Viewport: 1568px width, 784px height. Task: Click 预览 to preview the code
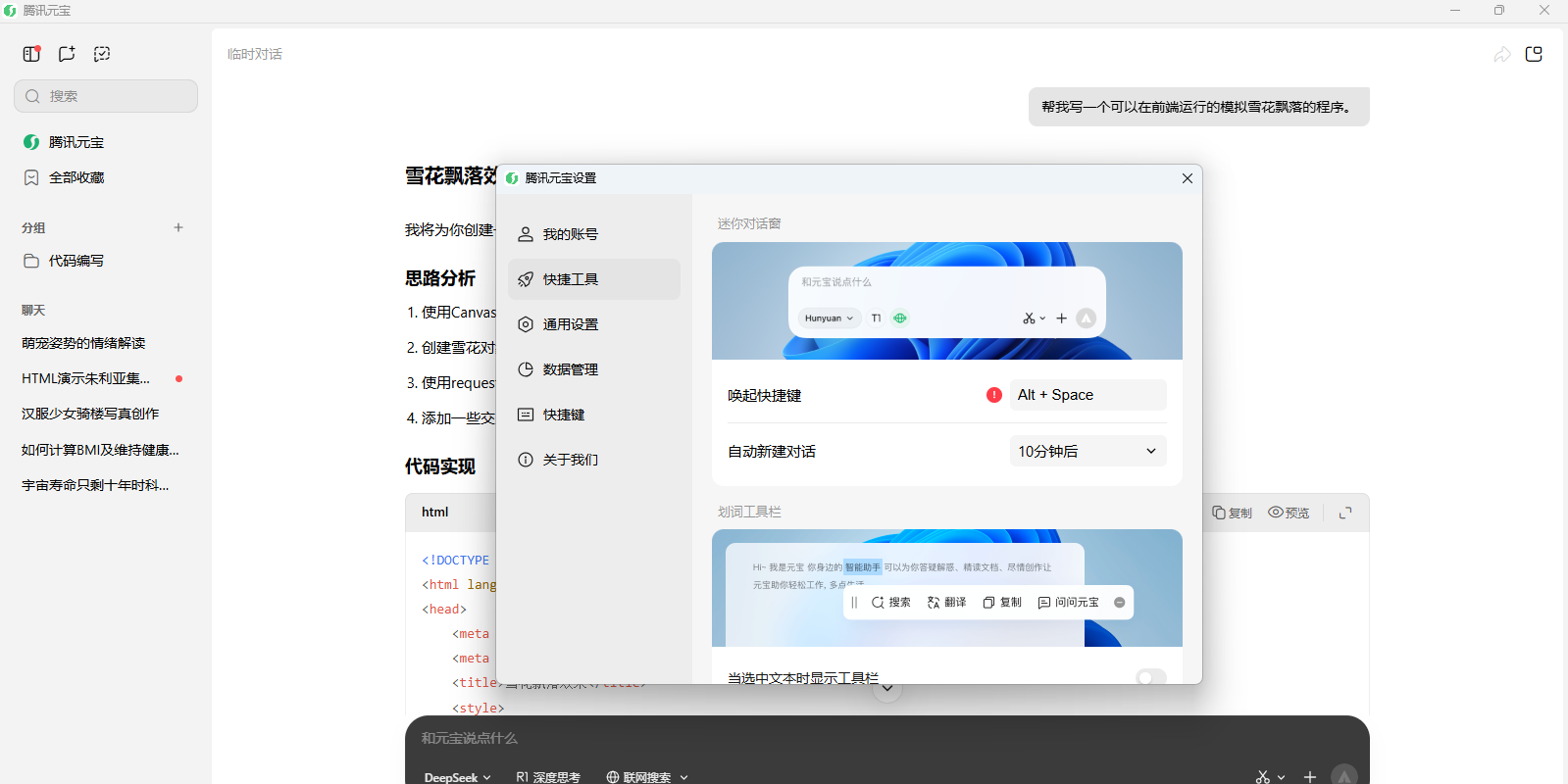1289,513
